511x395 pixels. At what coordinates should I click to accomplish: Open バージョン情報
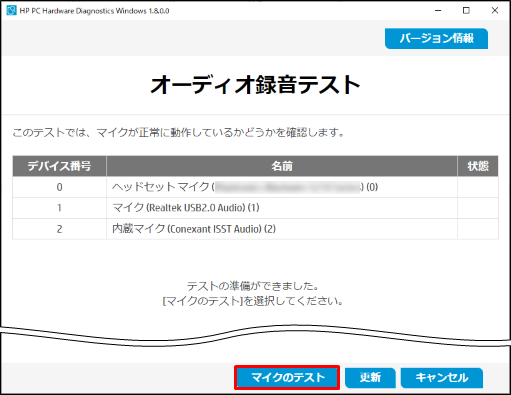(x=436, y=38)
